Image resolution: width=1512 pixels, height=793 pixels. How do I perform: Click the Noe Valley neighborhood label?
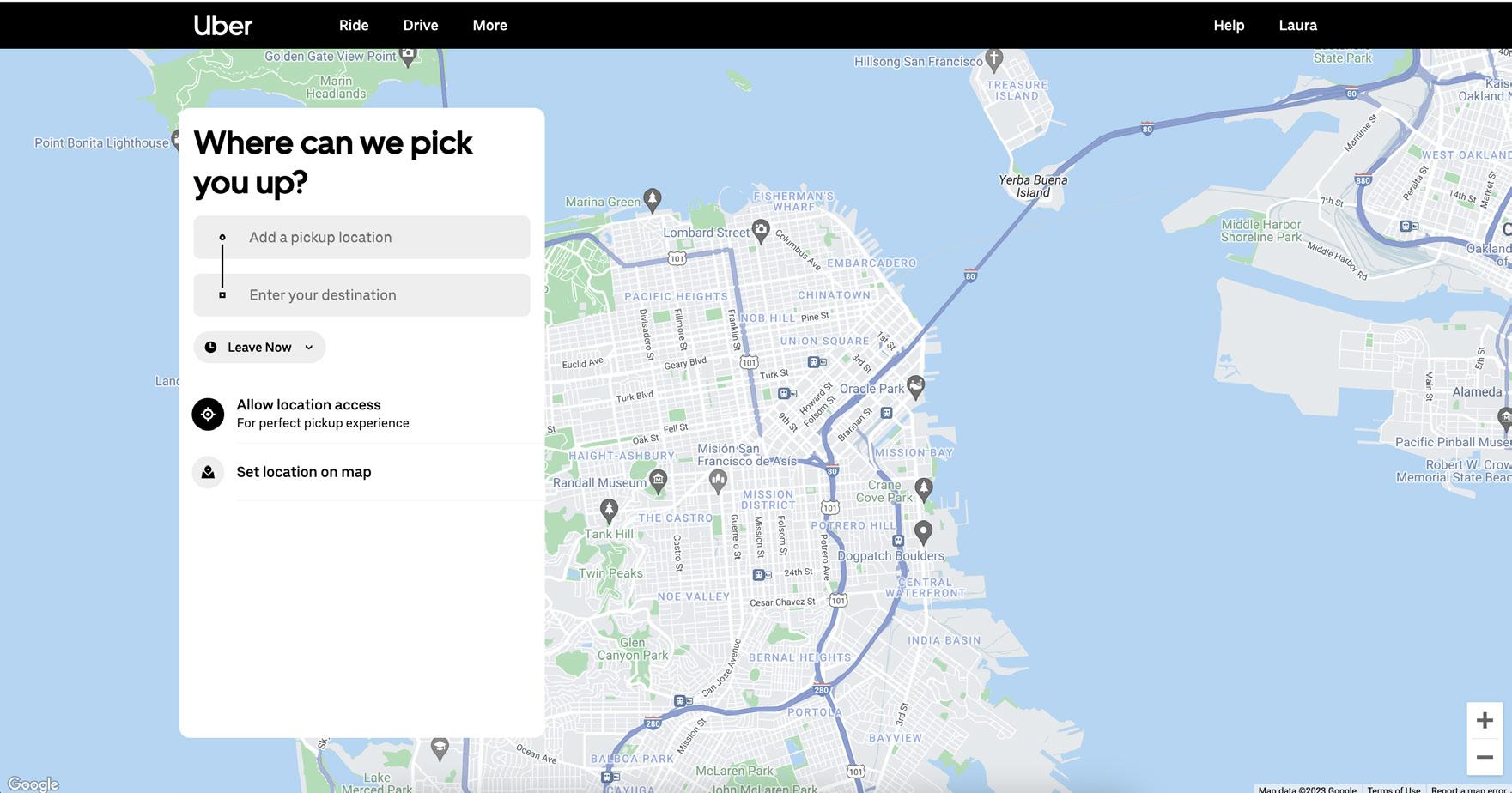[694, 596]
